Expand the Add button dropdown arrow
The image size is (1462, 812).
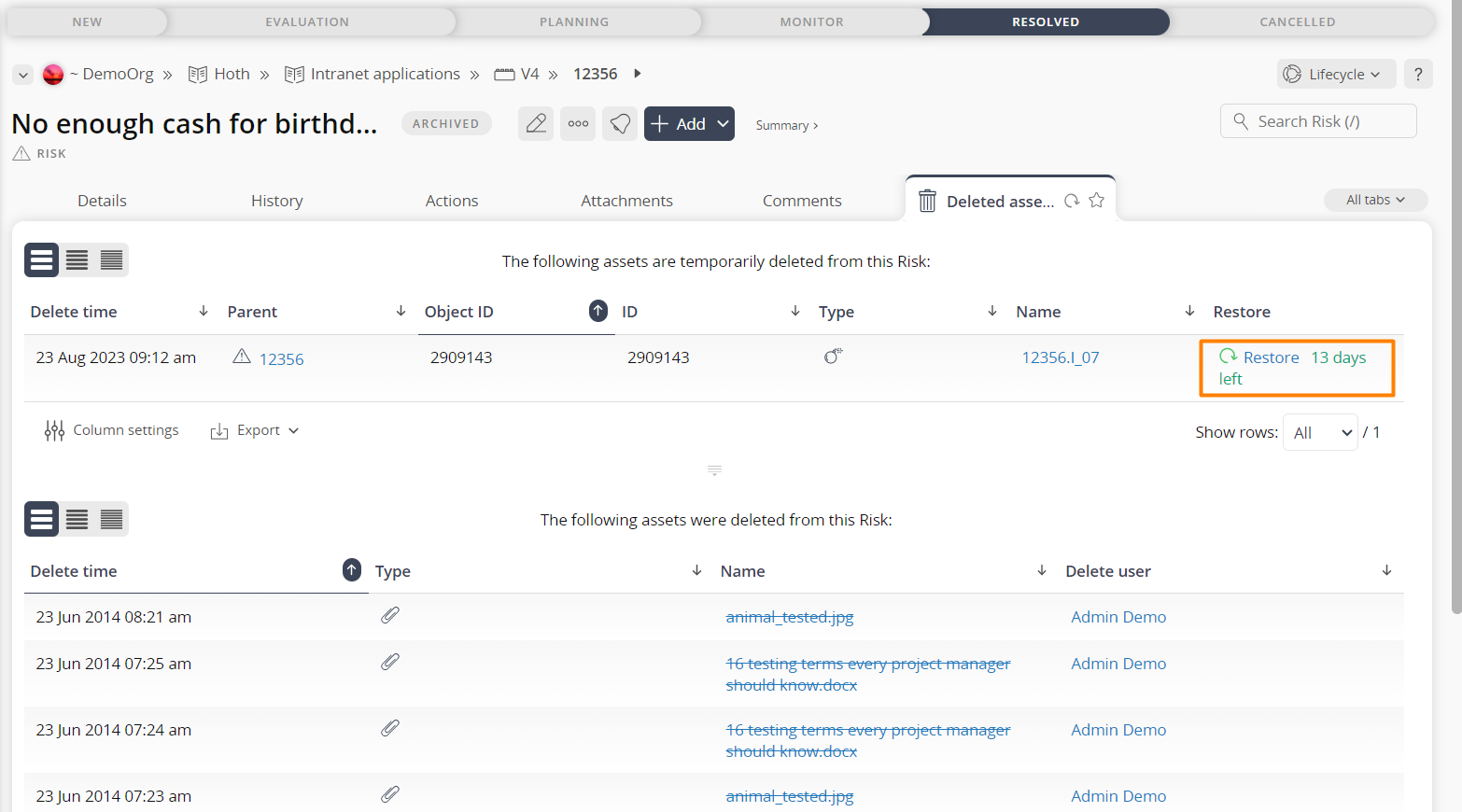(x=723, y=123)
